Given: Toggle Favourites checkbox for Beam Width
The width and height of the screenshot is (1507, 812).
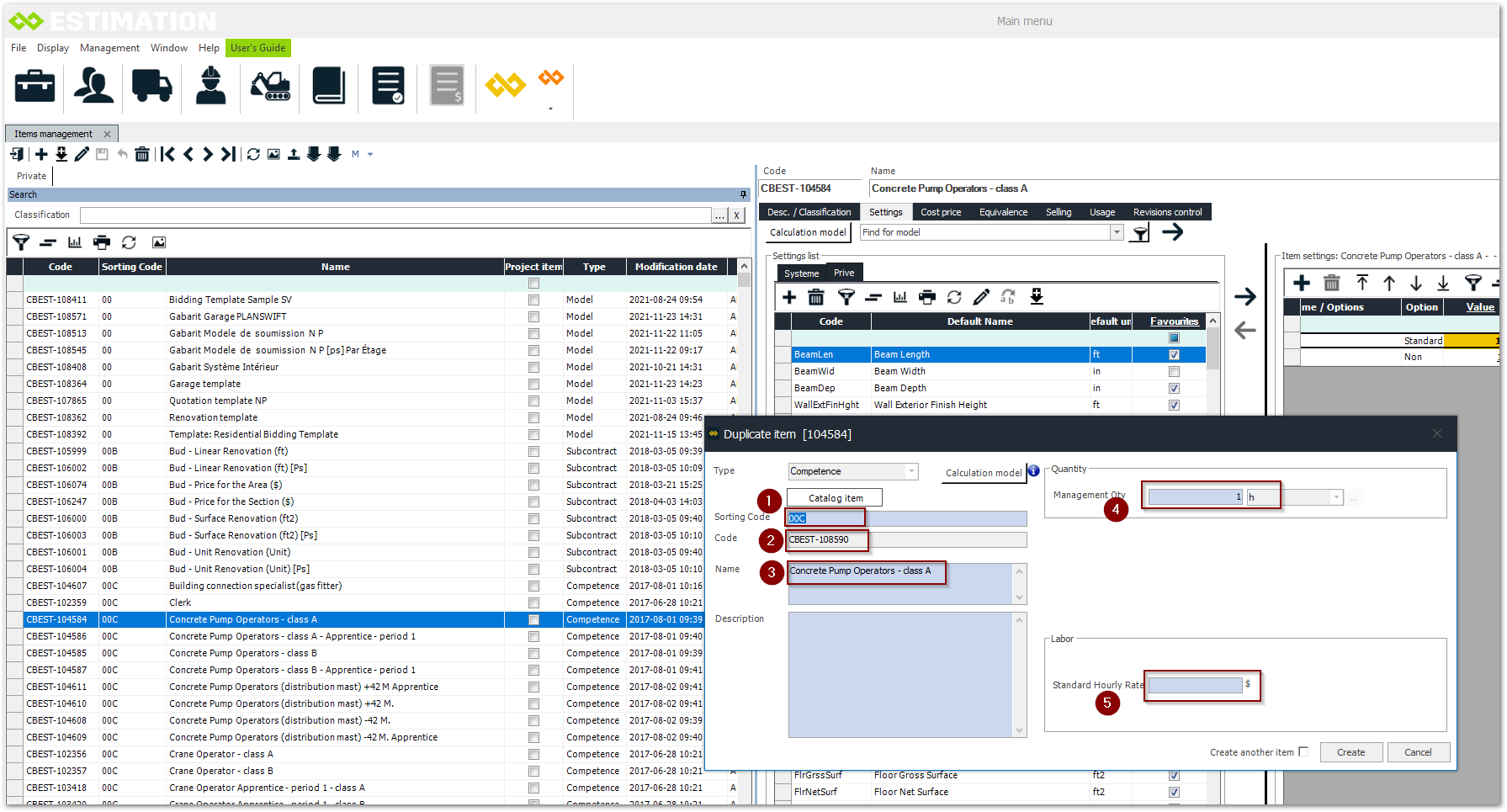Looking at the screenshot, I should 1174,371.
